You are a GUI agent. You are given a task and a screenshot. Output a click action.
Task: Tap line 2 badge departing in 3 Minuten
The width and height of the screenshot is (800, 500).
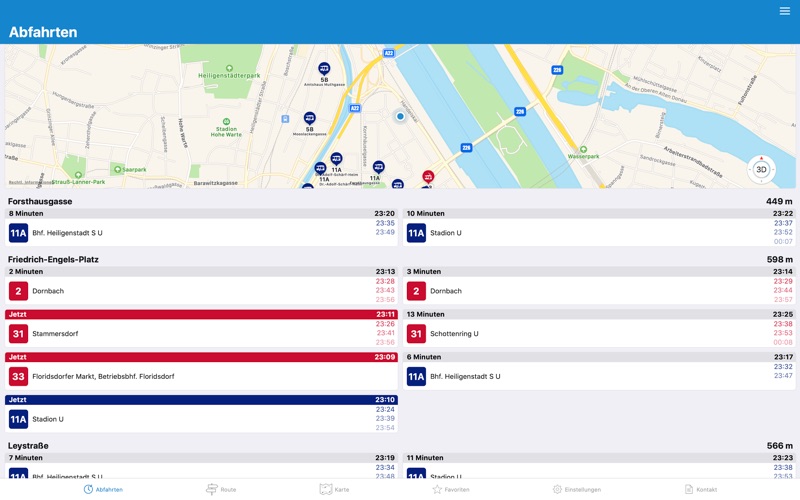[416, 291]
